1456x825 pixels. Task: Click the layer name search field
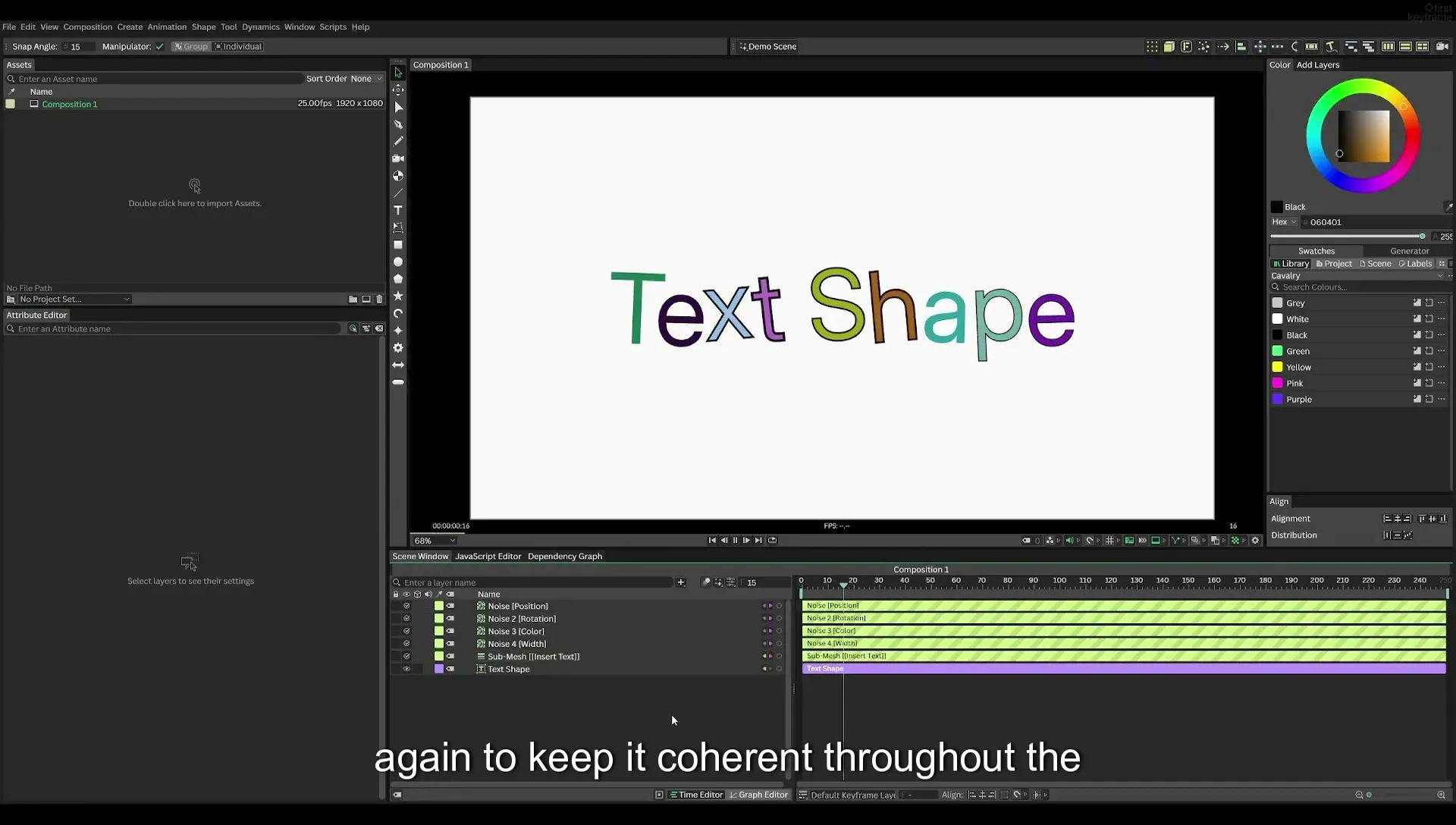532,582
